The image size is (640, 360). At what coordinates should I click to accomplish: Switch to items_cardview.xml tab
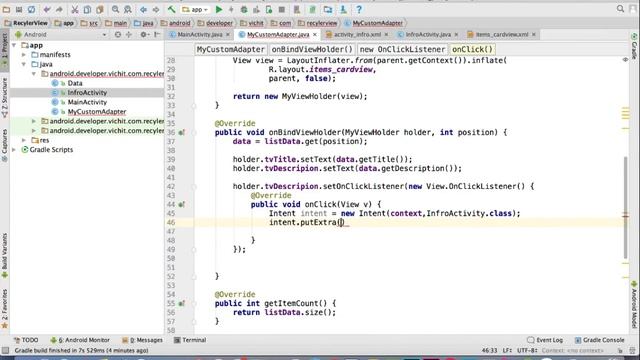[502, 34]
